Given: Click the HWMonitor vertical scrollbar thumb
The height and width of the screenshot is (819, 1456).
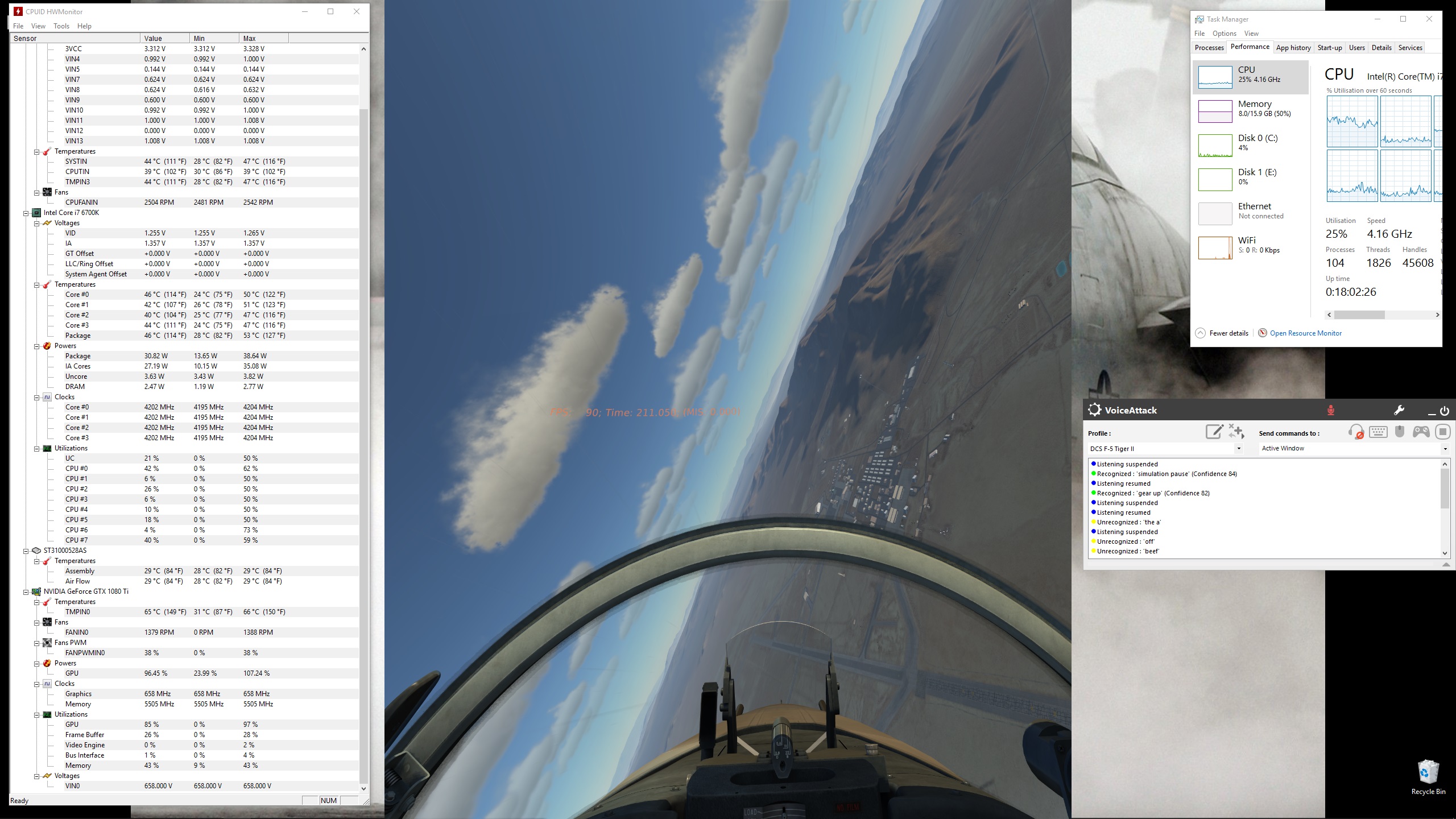Looking at the screenshot, I should coord(364,445).
